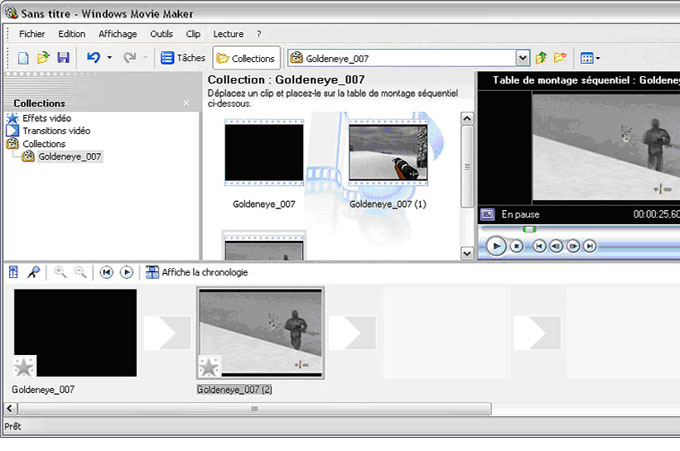Viewport: 680px width, 451px height.
Task: Toggle the Tâches pane
Action: tap(183, 58)
